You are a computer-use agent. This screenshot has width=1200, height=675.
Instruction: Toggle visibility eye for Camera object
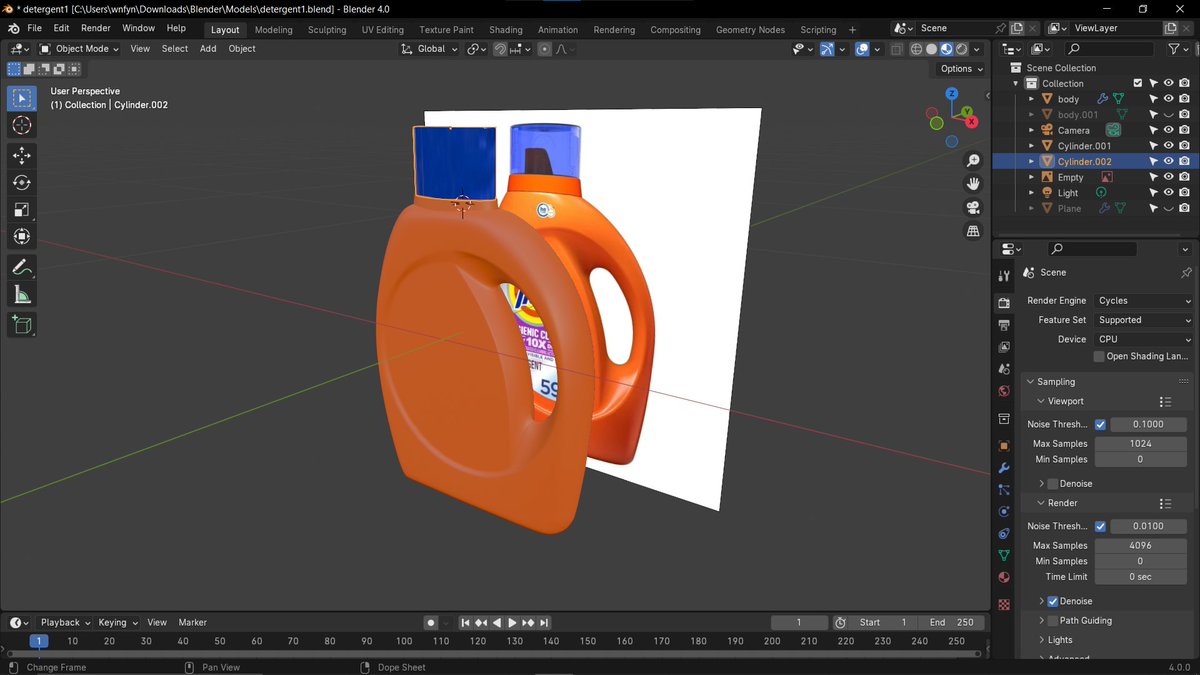click(1168, 130)
